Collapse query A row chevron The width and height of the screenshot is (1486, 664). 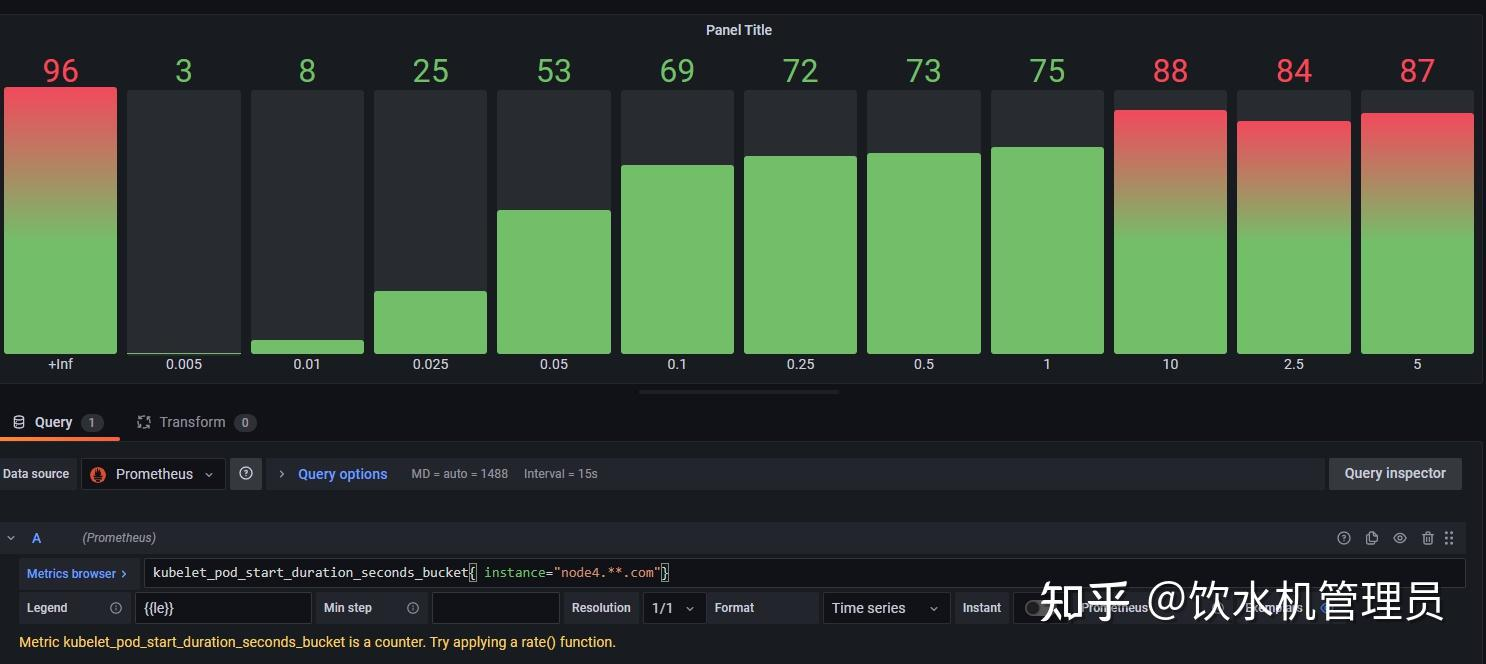[x=12, y=538]
